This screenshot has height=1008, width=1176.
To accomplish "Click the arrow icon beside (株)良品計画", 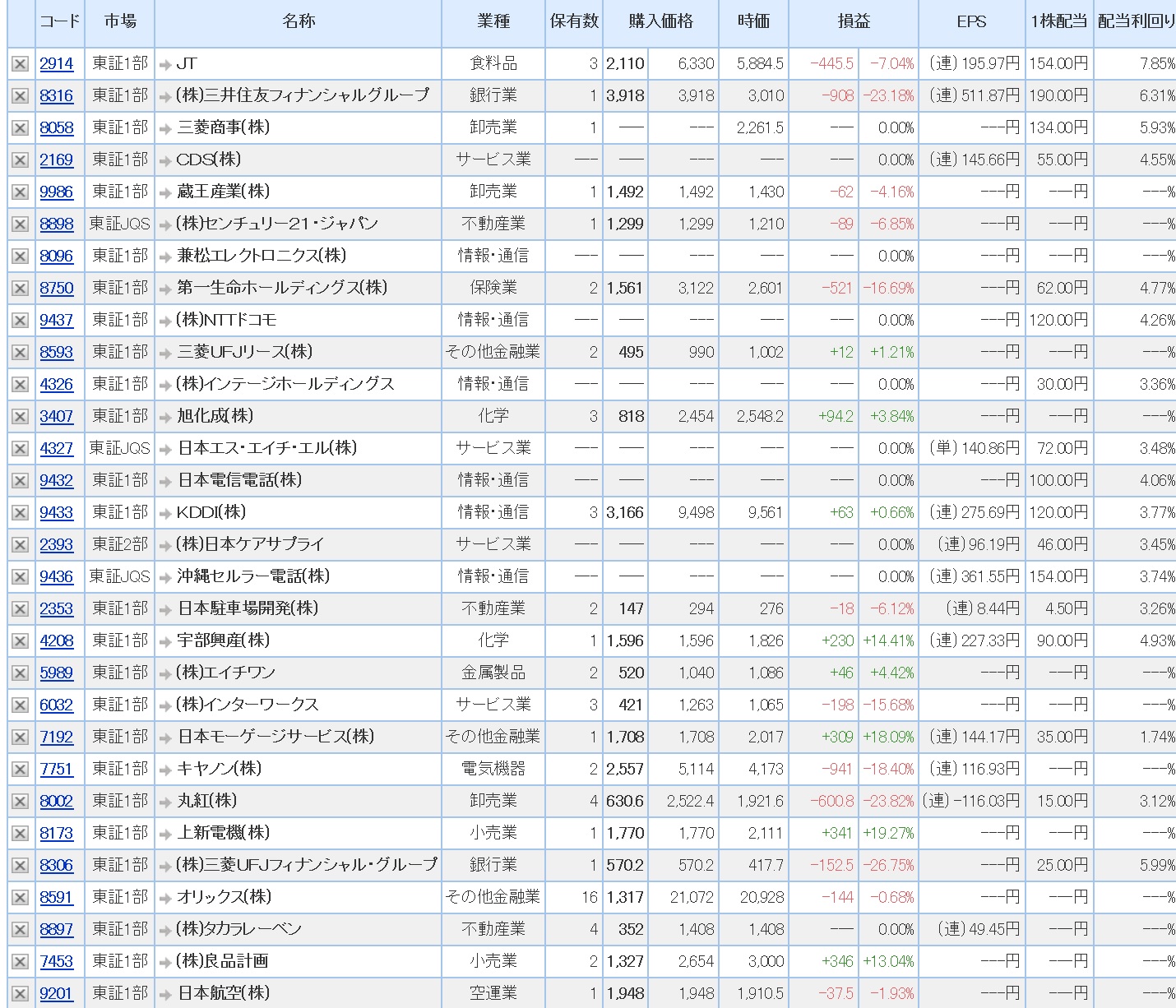I will click(x=165, y=962).
